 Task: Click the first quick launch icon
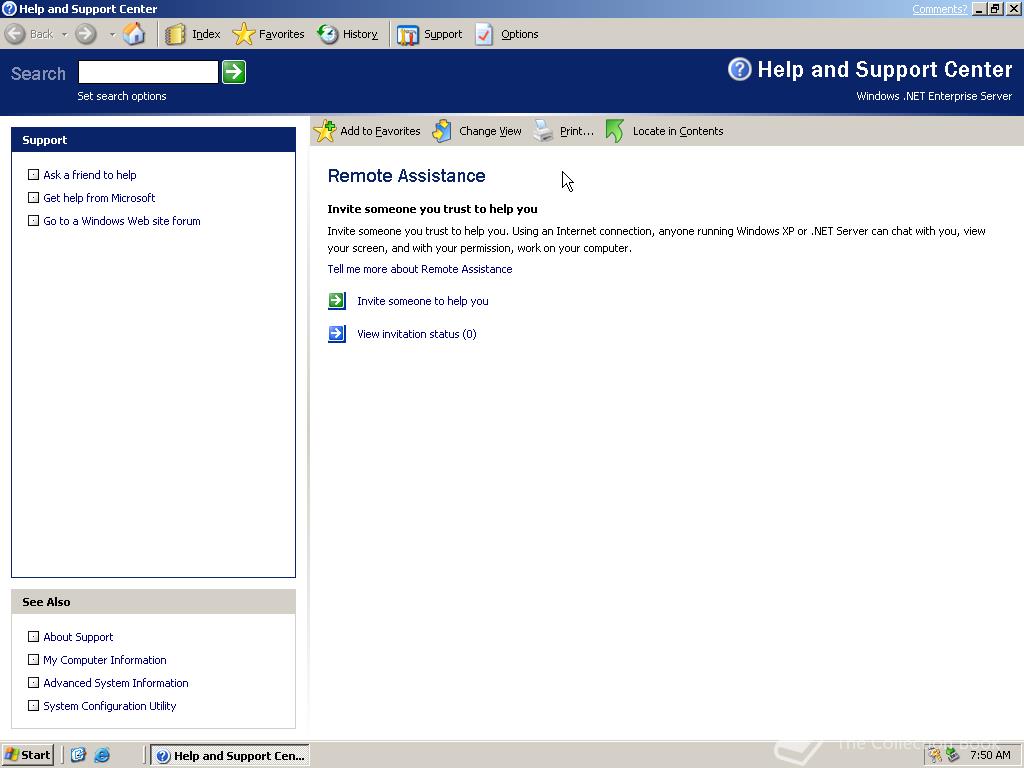pyautogui.click(x=78, y=755)
